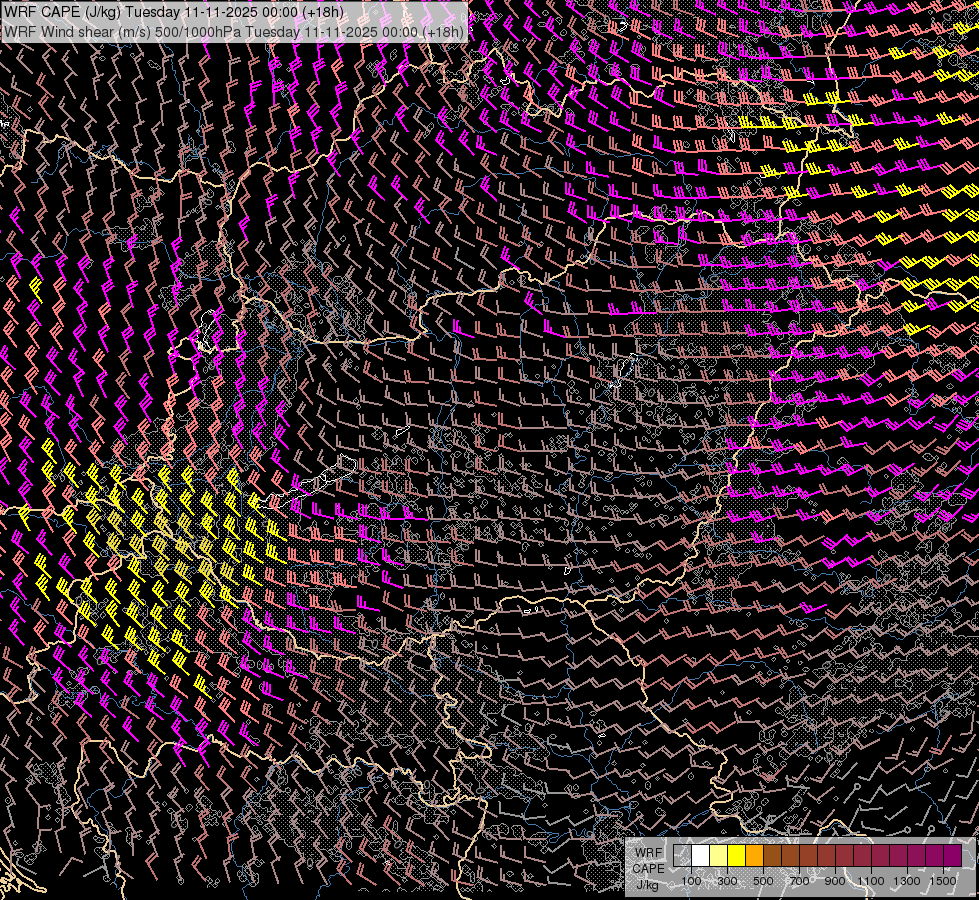
Task: Click the 500/1000hPa text in the header
Action: tap(198, 31)
